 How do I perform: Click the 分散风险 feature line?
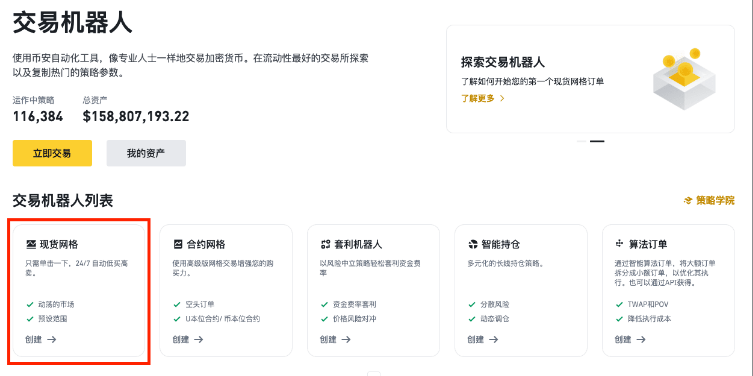489,304
